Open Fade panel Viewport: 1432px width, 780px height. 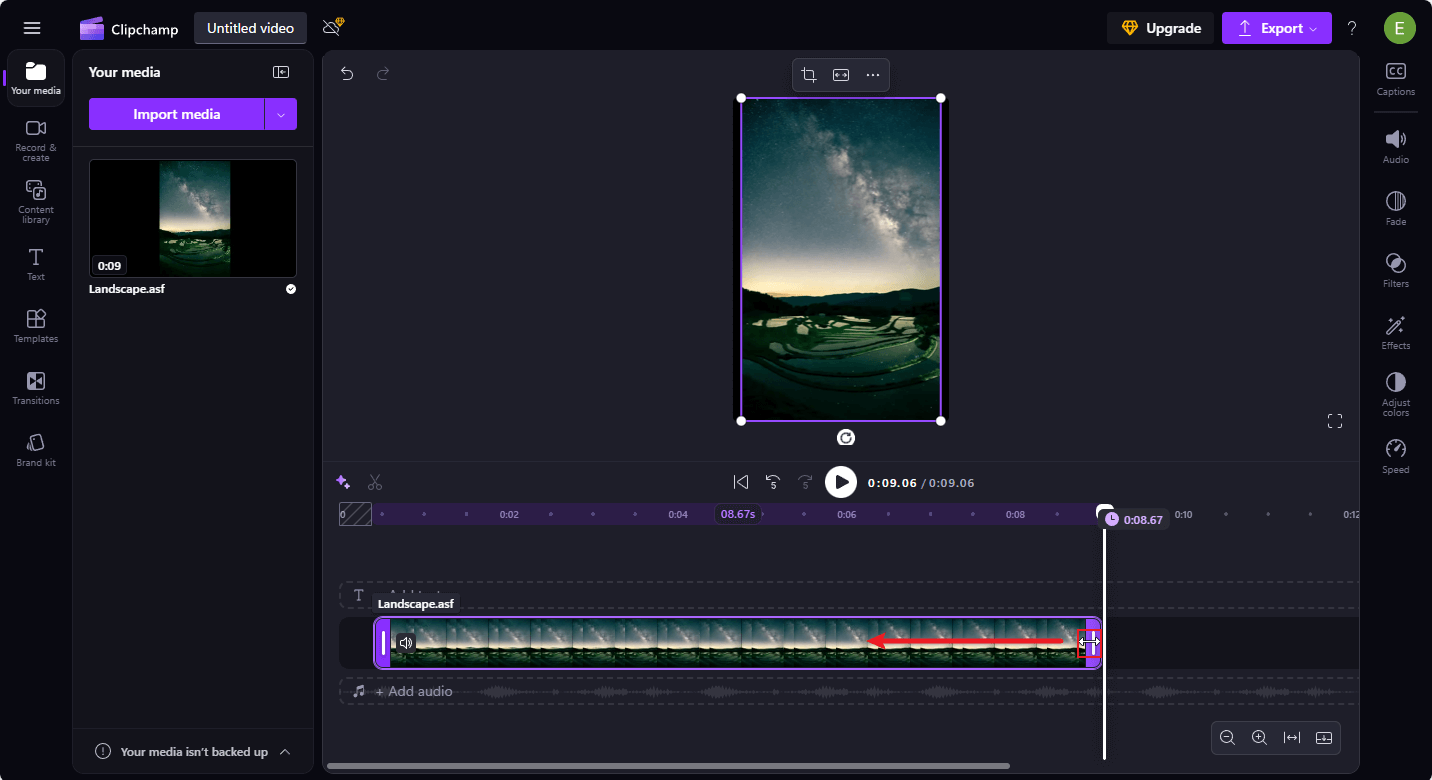click(1396, 208)
